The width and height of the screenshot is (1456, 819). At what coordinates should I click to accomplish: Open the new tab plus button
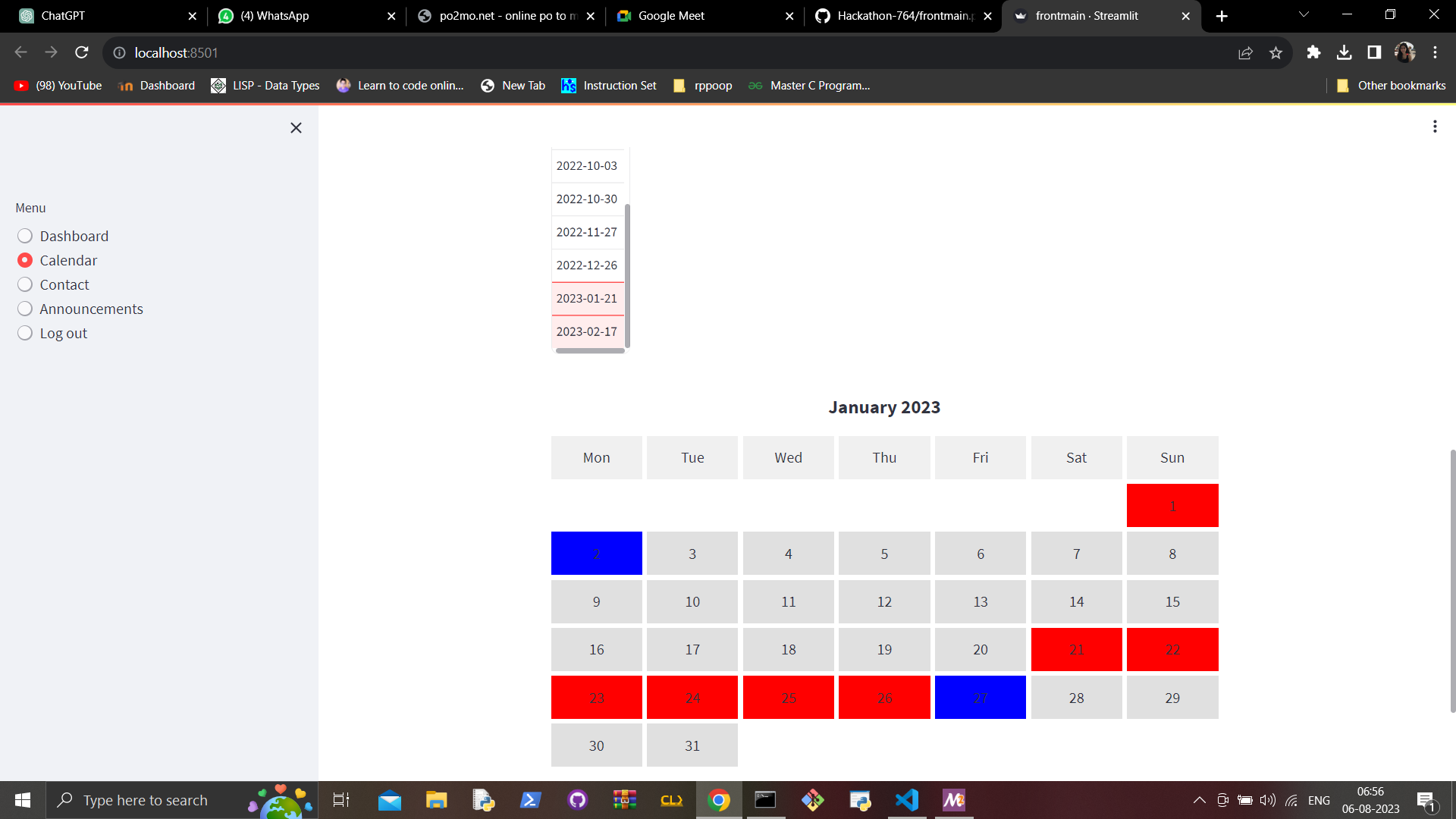pos(1222,16)
